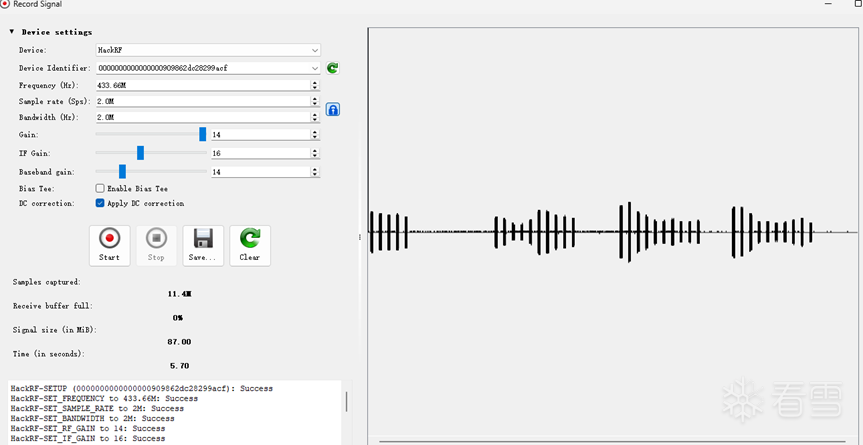Disable Apply DC correction checkbox

tap(100, 203)
